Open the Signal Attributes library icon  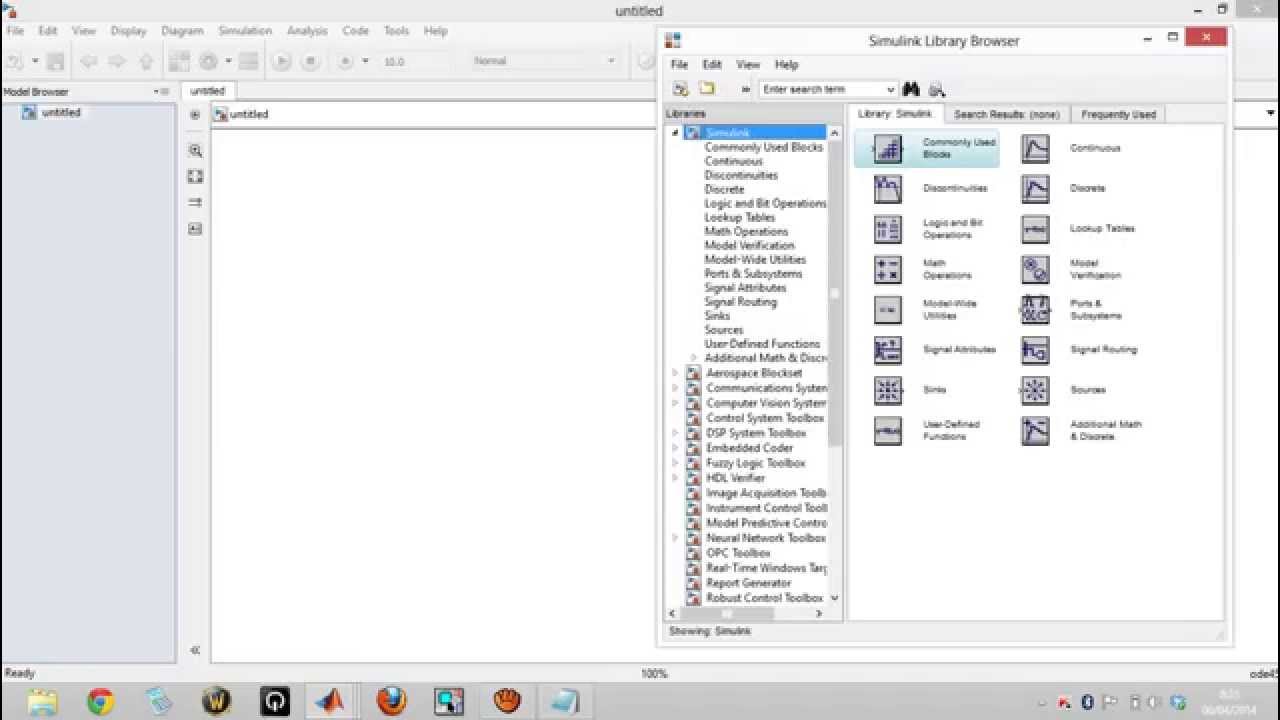click(888, 350)
